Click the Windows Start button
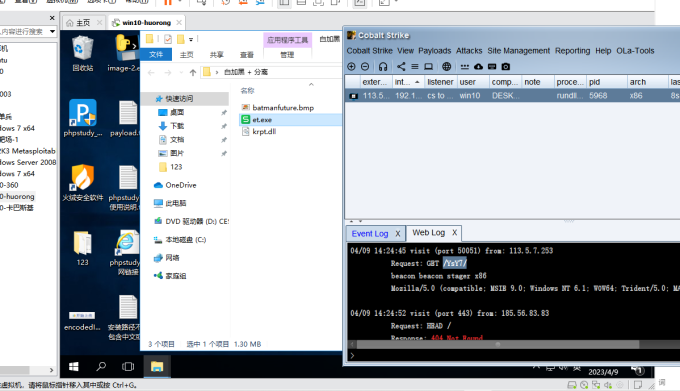 (x=74, y=367)
